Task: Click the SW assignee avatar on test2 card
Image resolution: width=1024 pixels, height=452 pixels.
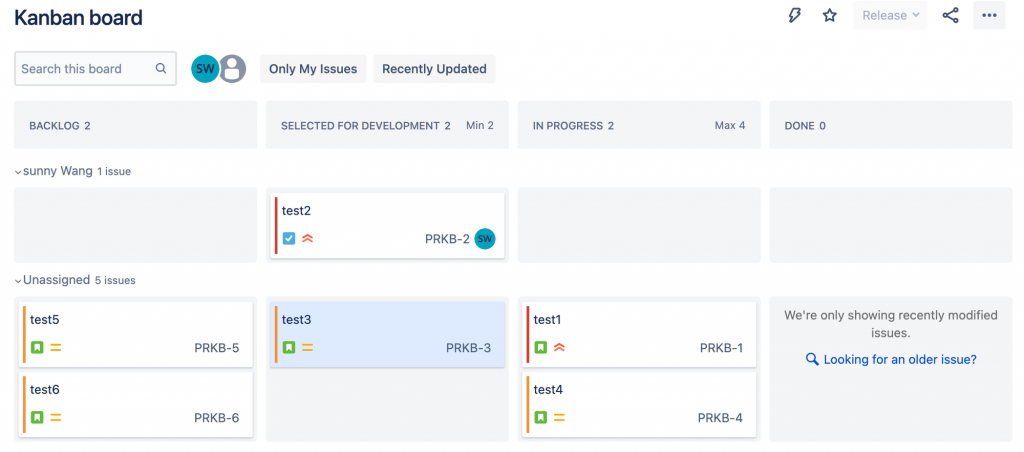Action: tap(485, 238)
